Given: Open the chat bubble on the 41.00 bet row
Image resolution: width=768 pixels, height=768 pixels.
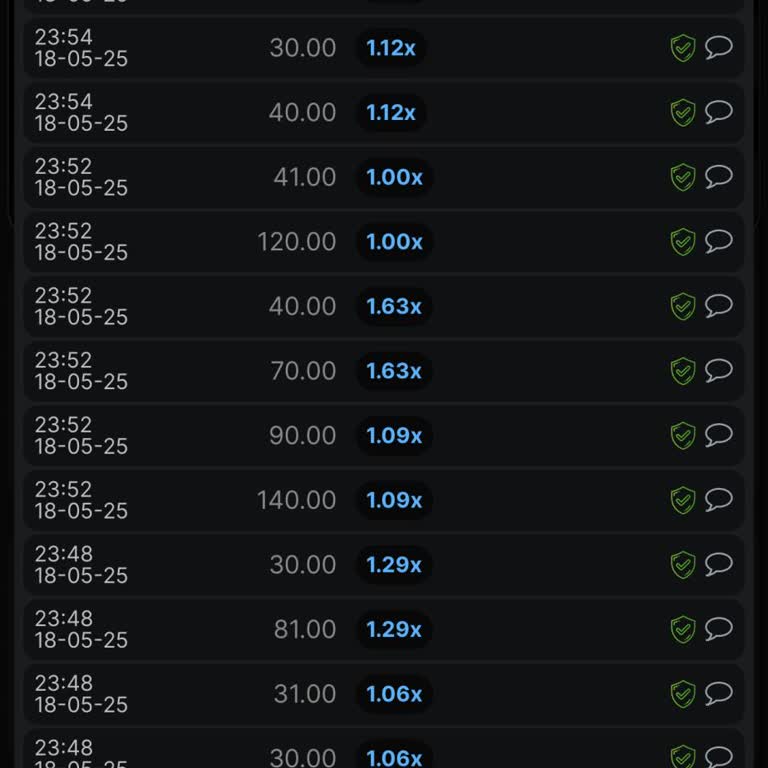Looking at the screenshot, I should pos(719,177).
